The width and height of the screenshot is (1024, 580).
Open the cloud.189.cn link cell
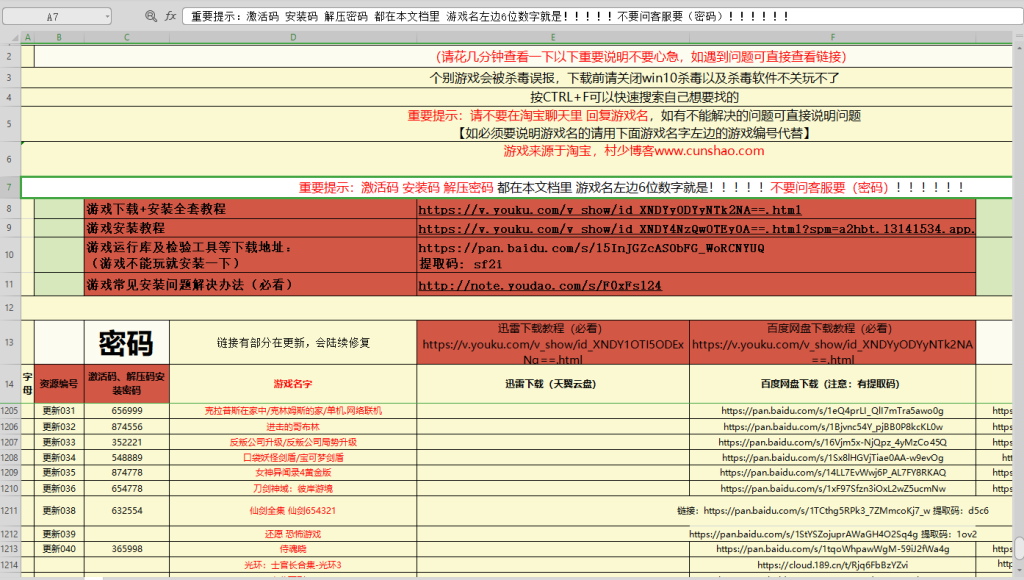[x=833, y=565]
